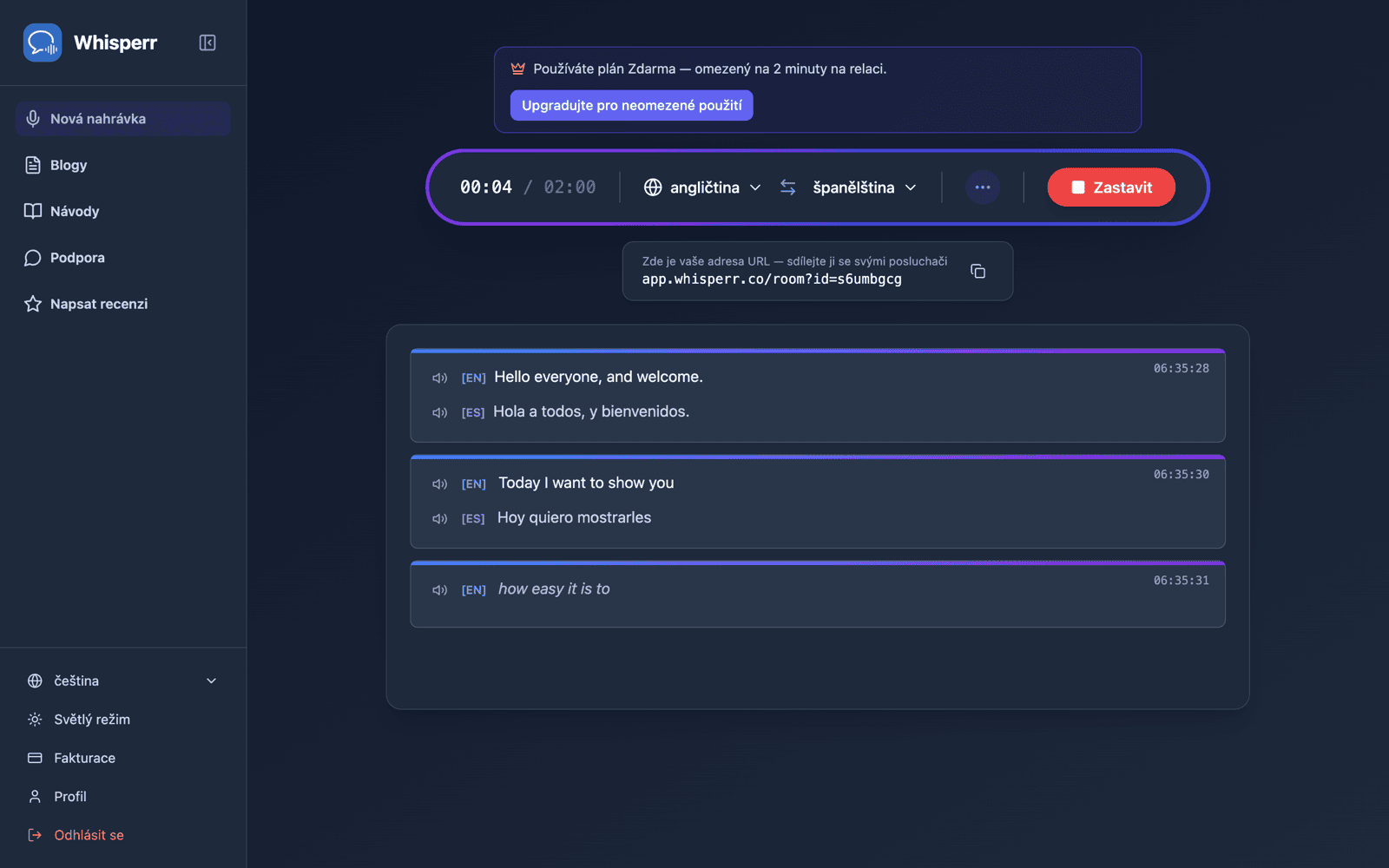
Task: Play audio for "Today I want to show you"
Action: (440, 483)
